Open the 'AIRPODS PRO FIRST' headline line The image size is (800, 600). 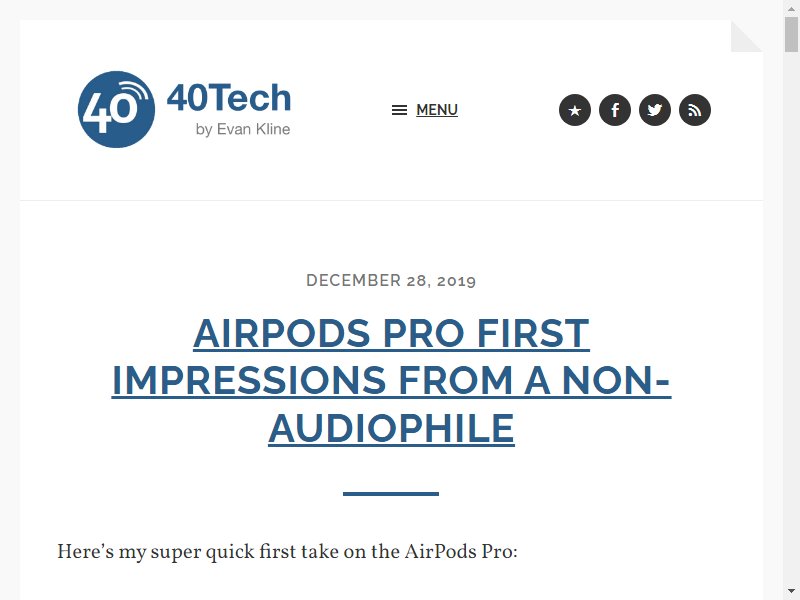pyautogui.click(x=391, y=333)
